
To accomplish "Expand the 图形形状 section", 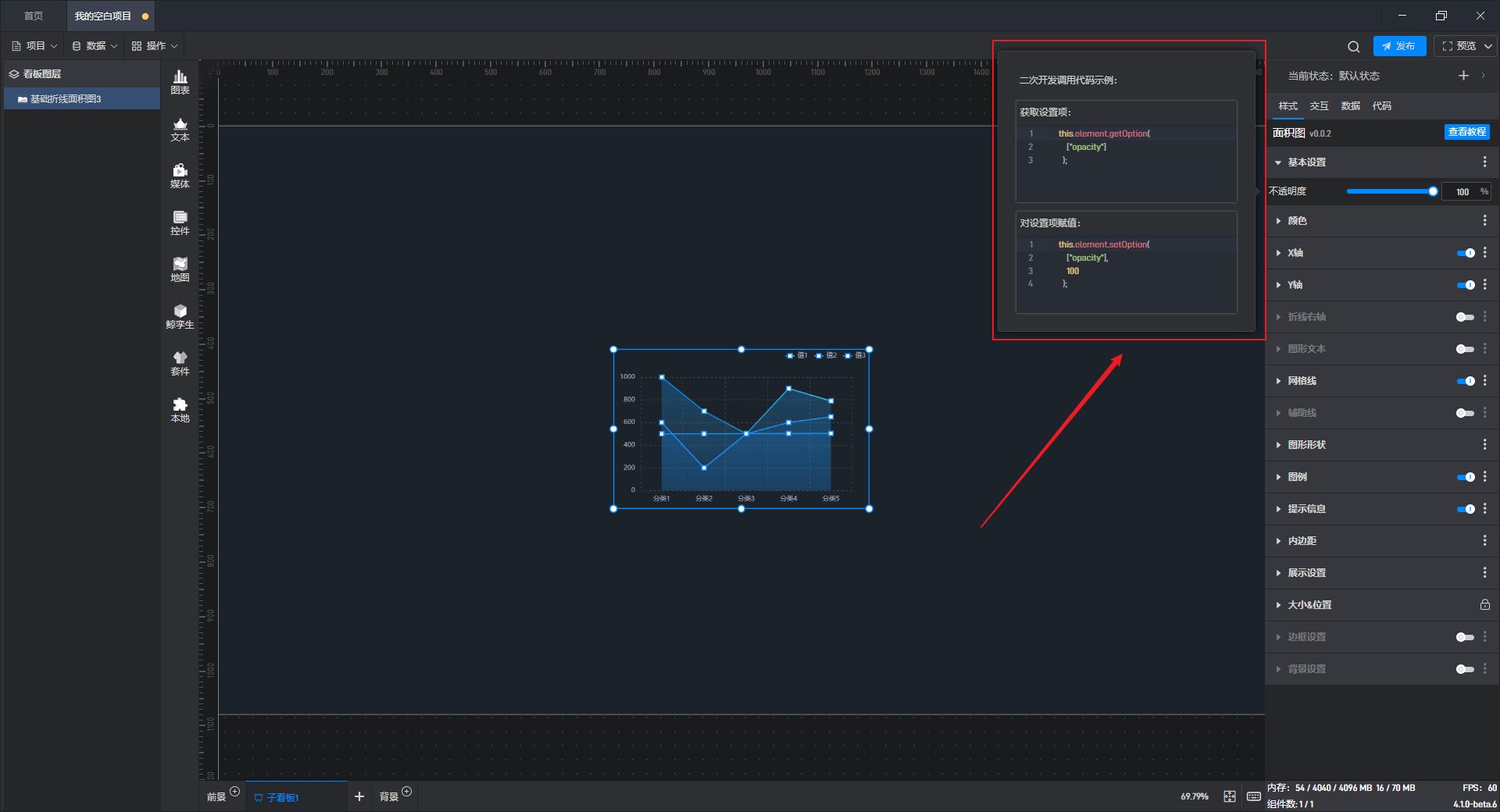I will [1278, 445].
